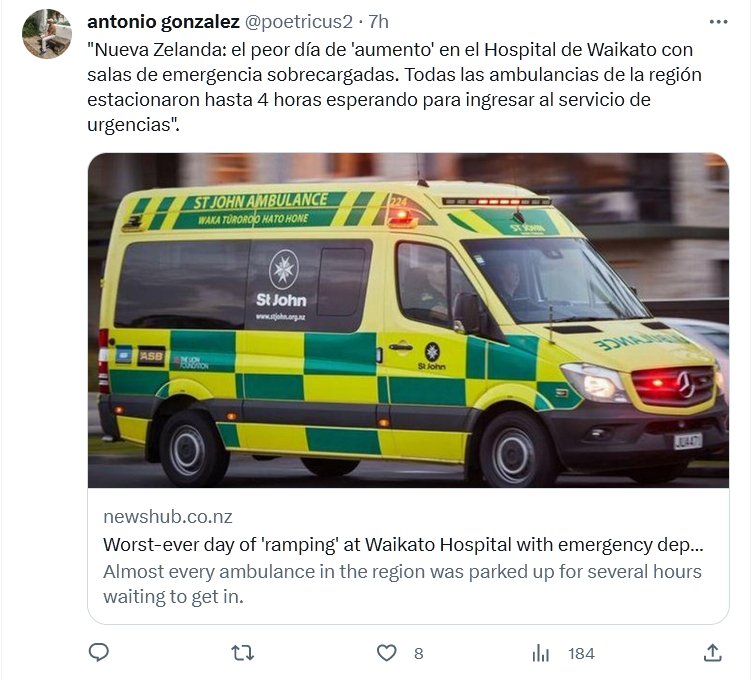
Task: Click the 'Almost every ambulance' card description
Action: (402, 584)
